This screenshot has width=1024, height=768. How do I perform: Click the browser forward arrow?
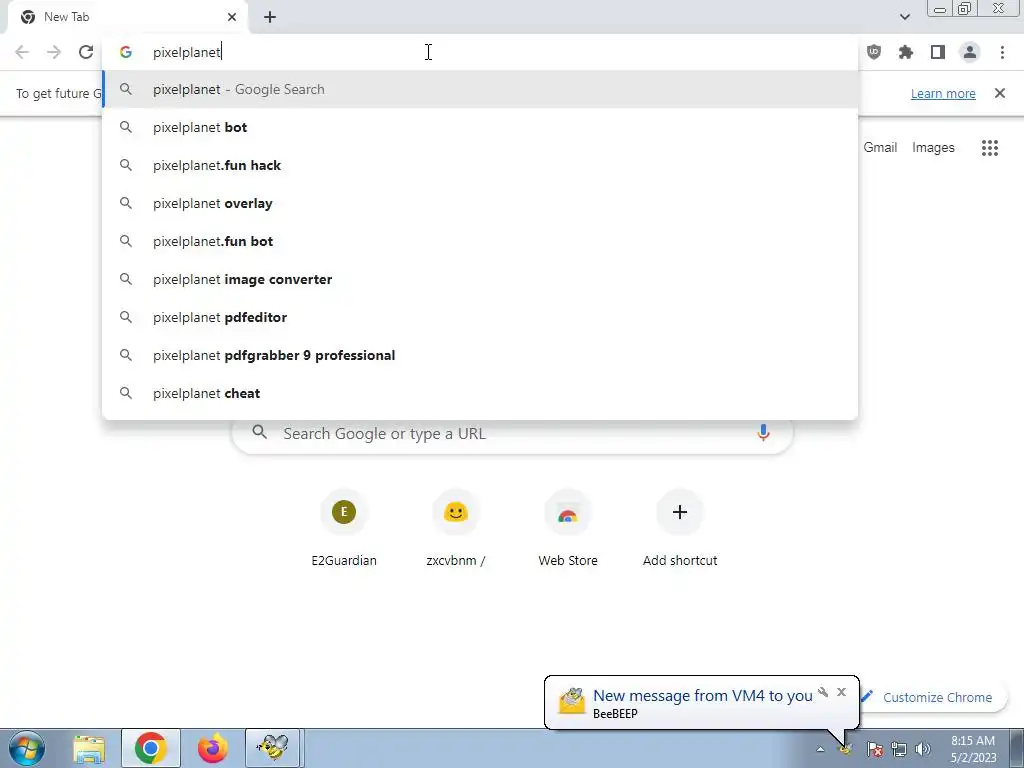point(54,52)
